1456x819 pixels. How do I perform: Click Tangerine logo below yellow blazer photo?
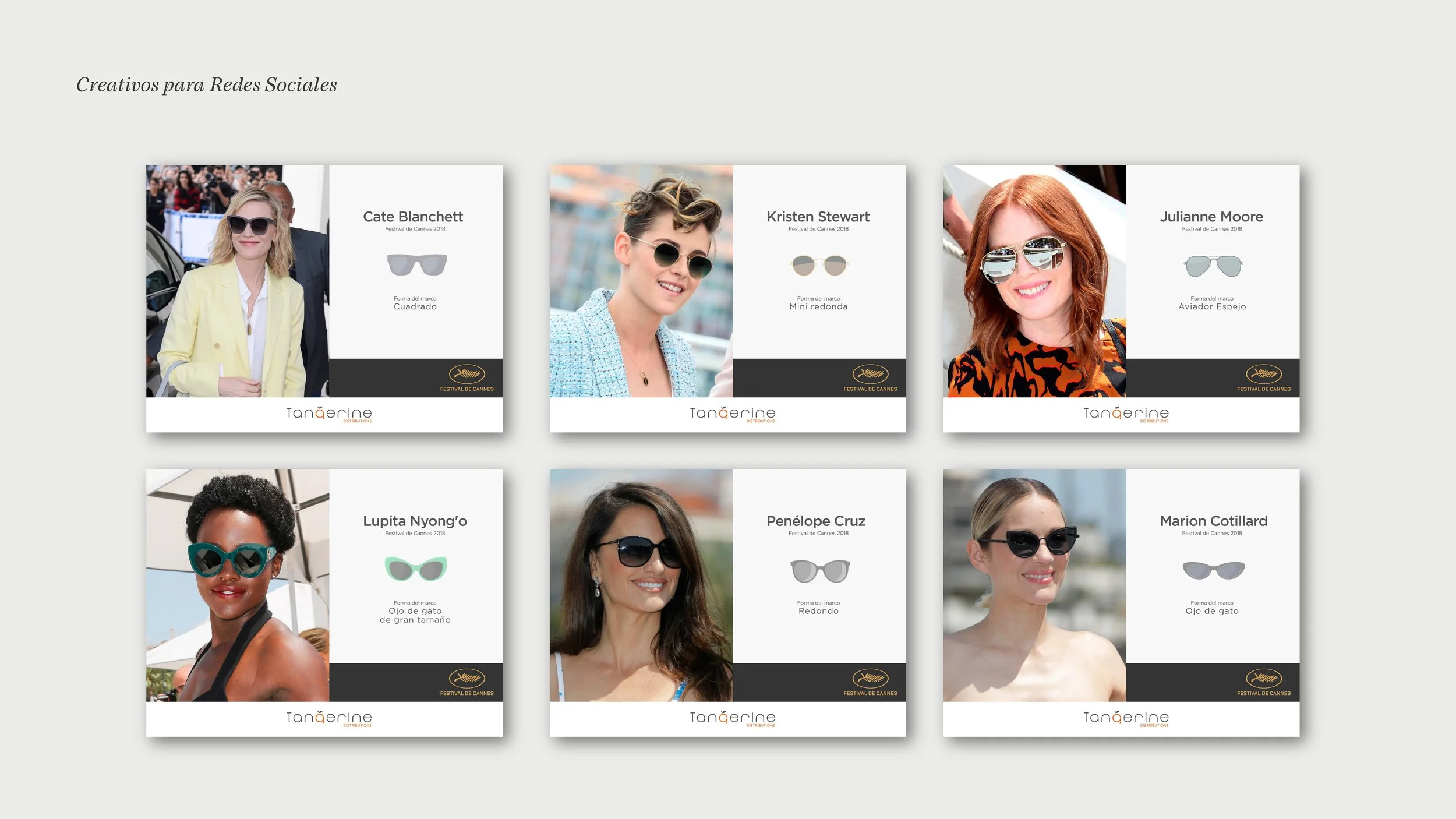coord(329,414)
